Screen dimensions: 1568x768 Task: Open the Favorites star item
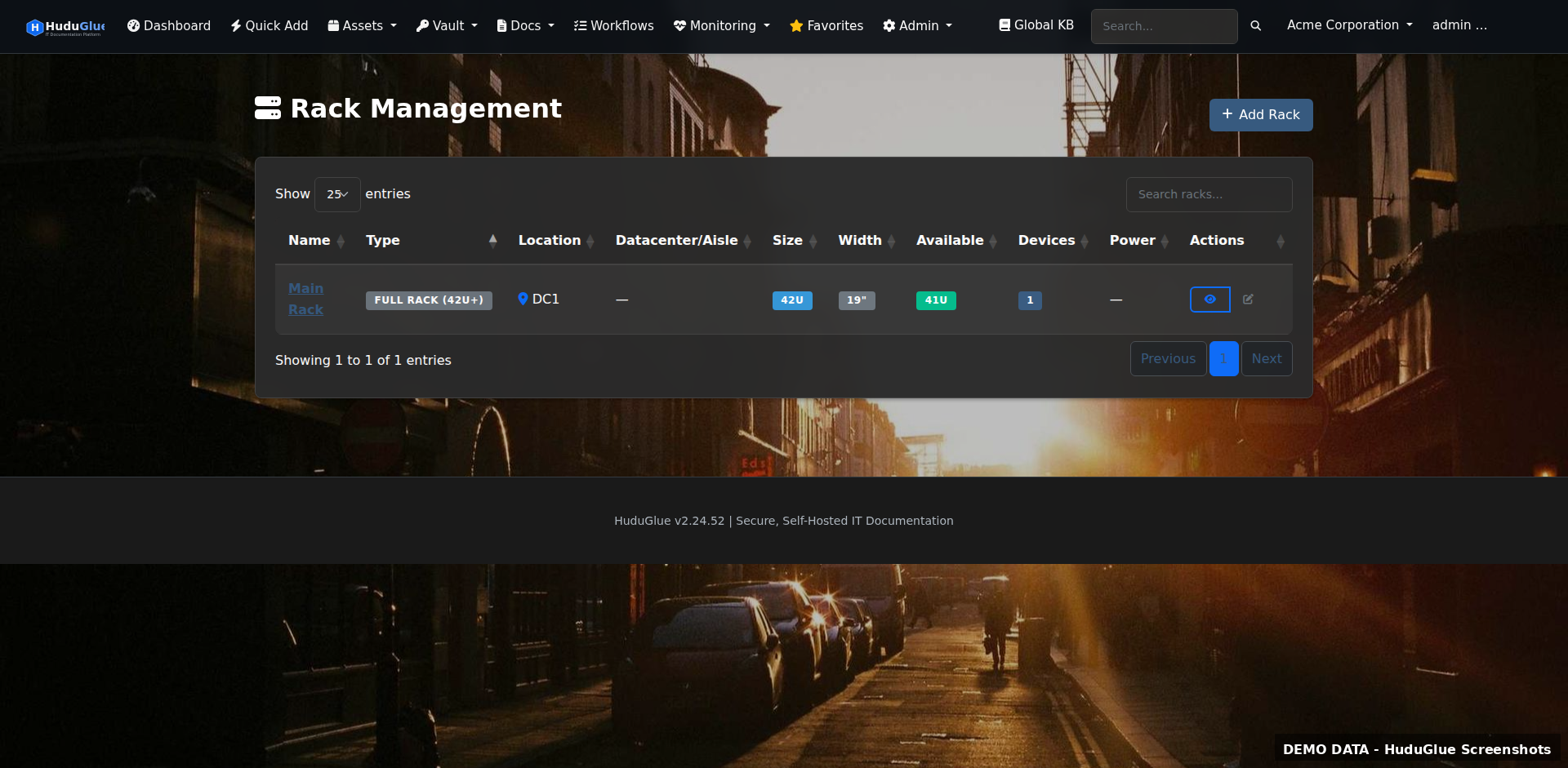tap(826, 26)
